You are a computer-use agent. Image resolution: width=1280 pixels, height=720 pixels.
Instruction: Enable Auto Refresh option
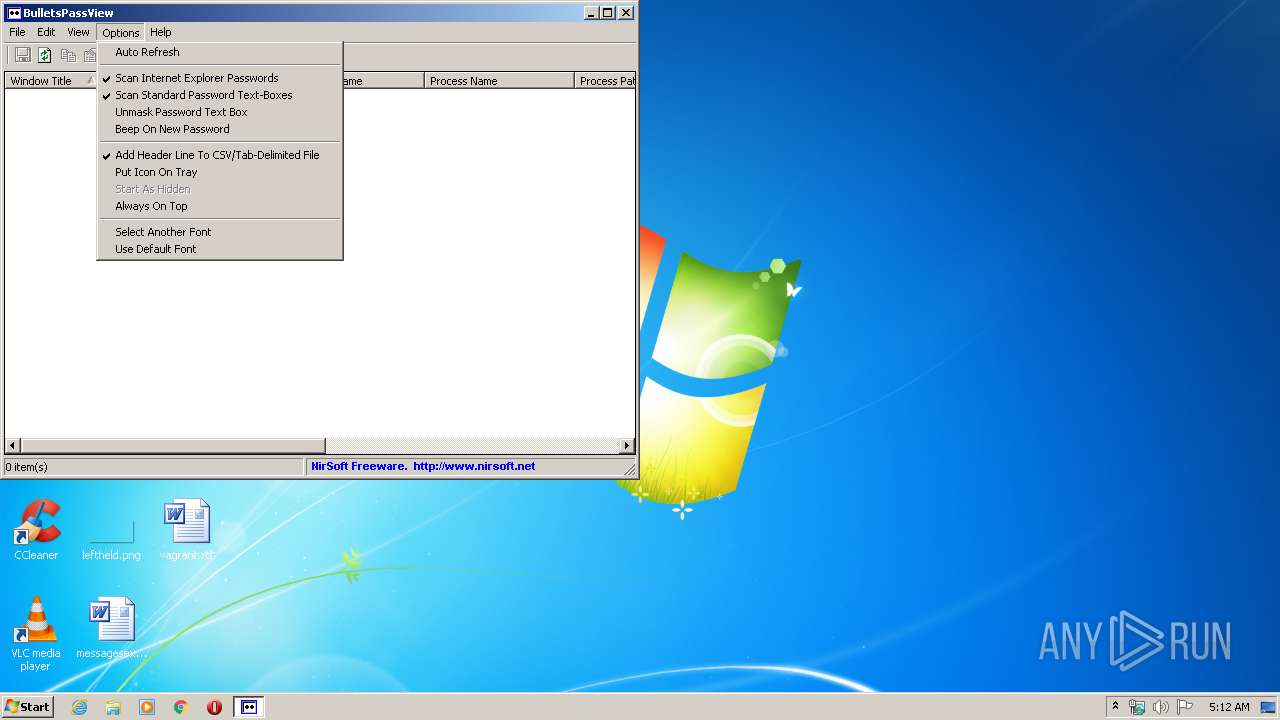coord(220,52)
